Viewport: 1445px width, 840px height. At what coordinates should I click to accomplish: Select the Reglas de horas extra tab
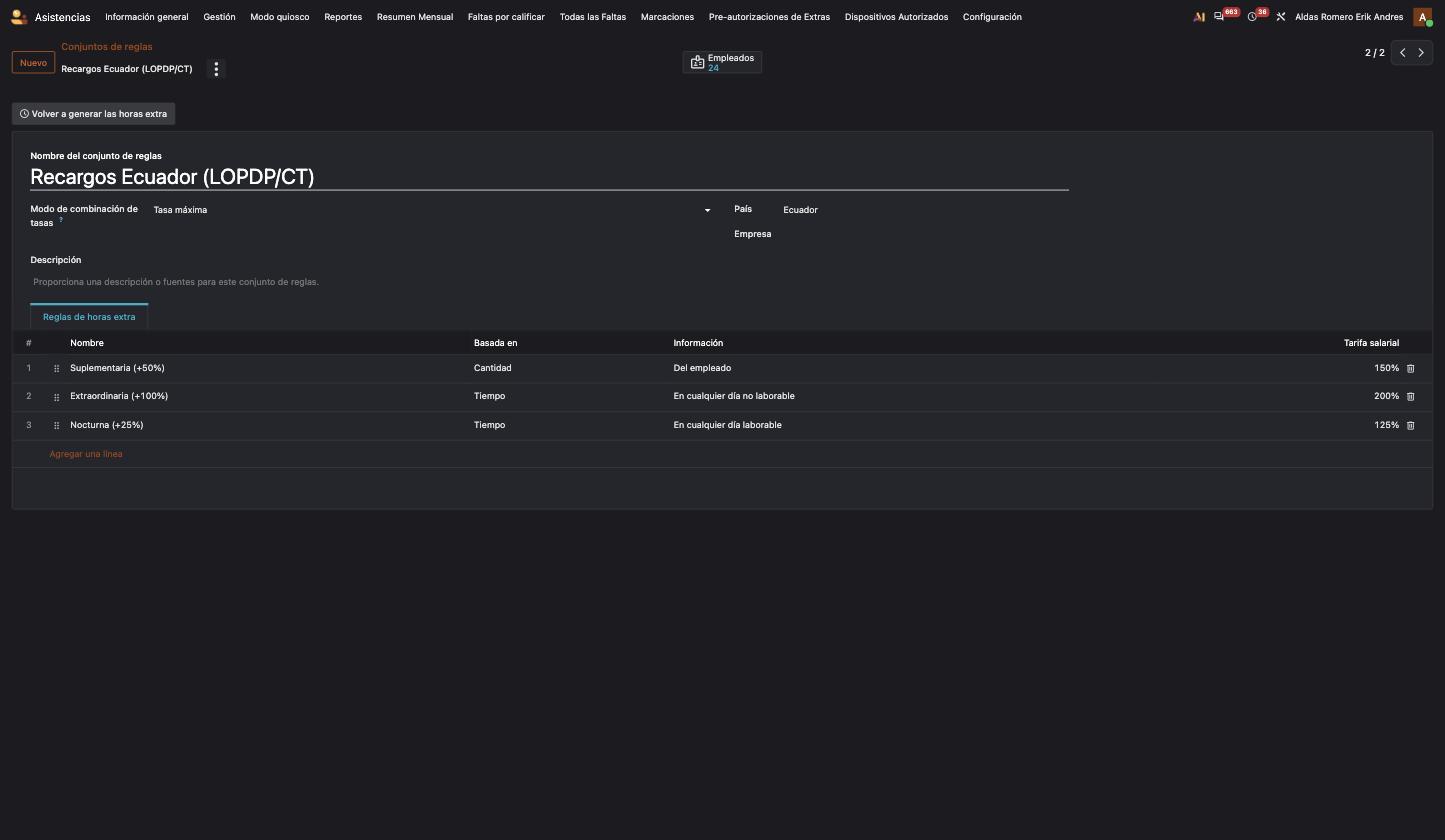tap(89, 317)
